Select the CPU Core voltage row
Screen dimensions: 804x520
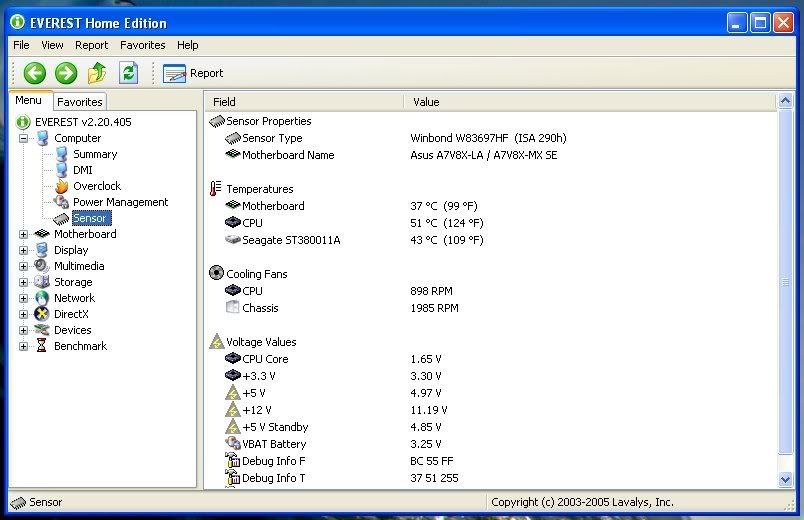click(490, 359)
